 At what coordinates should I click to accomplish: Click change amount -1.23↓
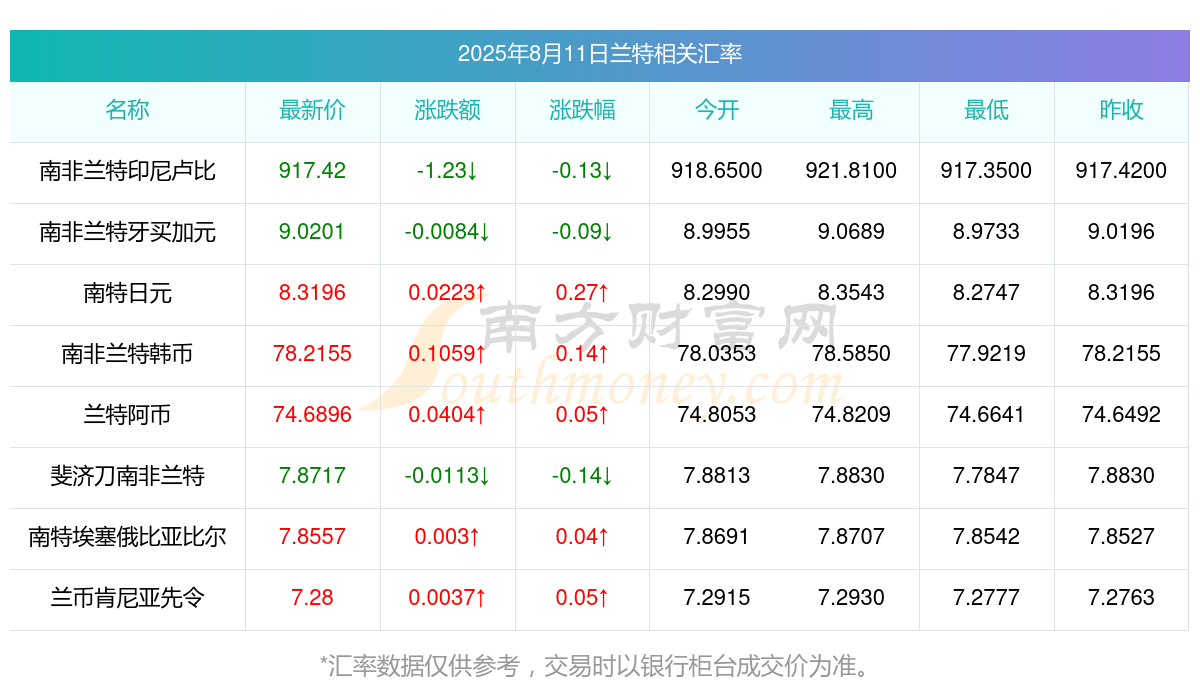pyautogui.click(x=447, y=171)
